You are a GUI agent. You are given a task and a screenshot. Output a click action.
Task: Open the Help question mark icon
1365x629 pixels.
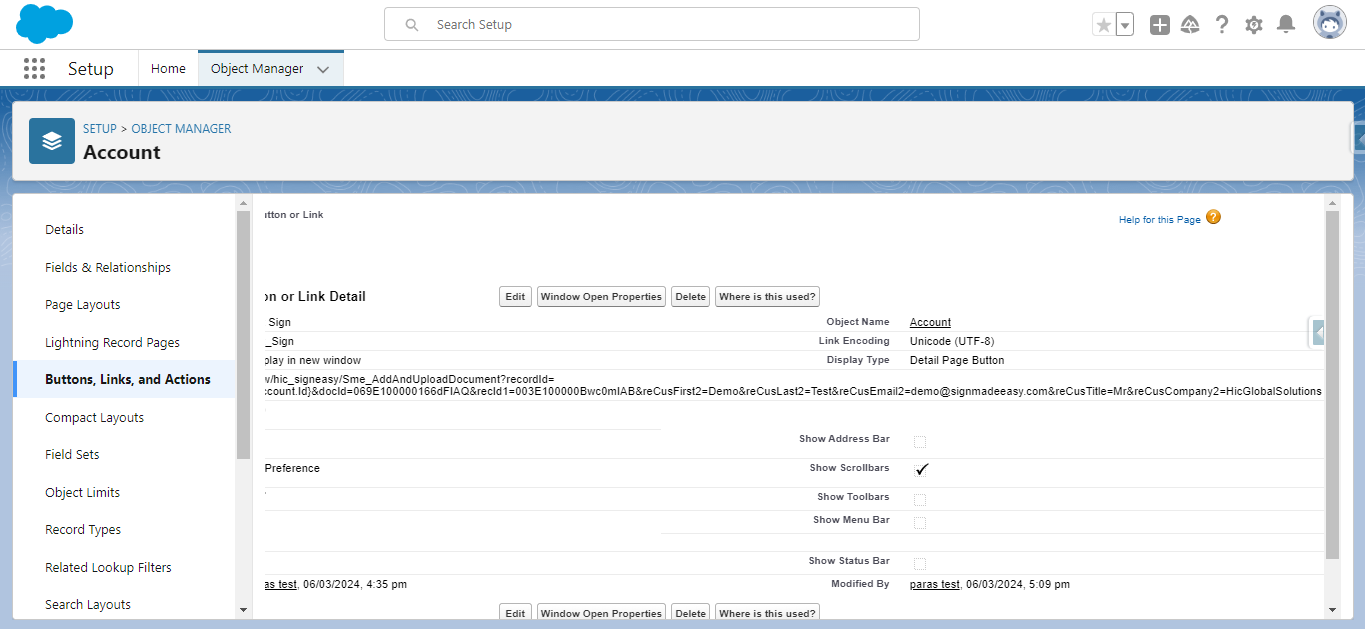pyautogui.click(x=1222, y=25)
